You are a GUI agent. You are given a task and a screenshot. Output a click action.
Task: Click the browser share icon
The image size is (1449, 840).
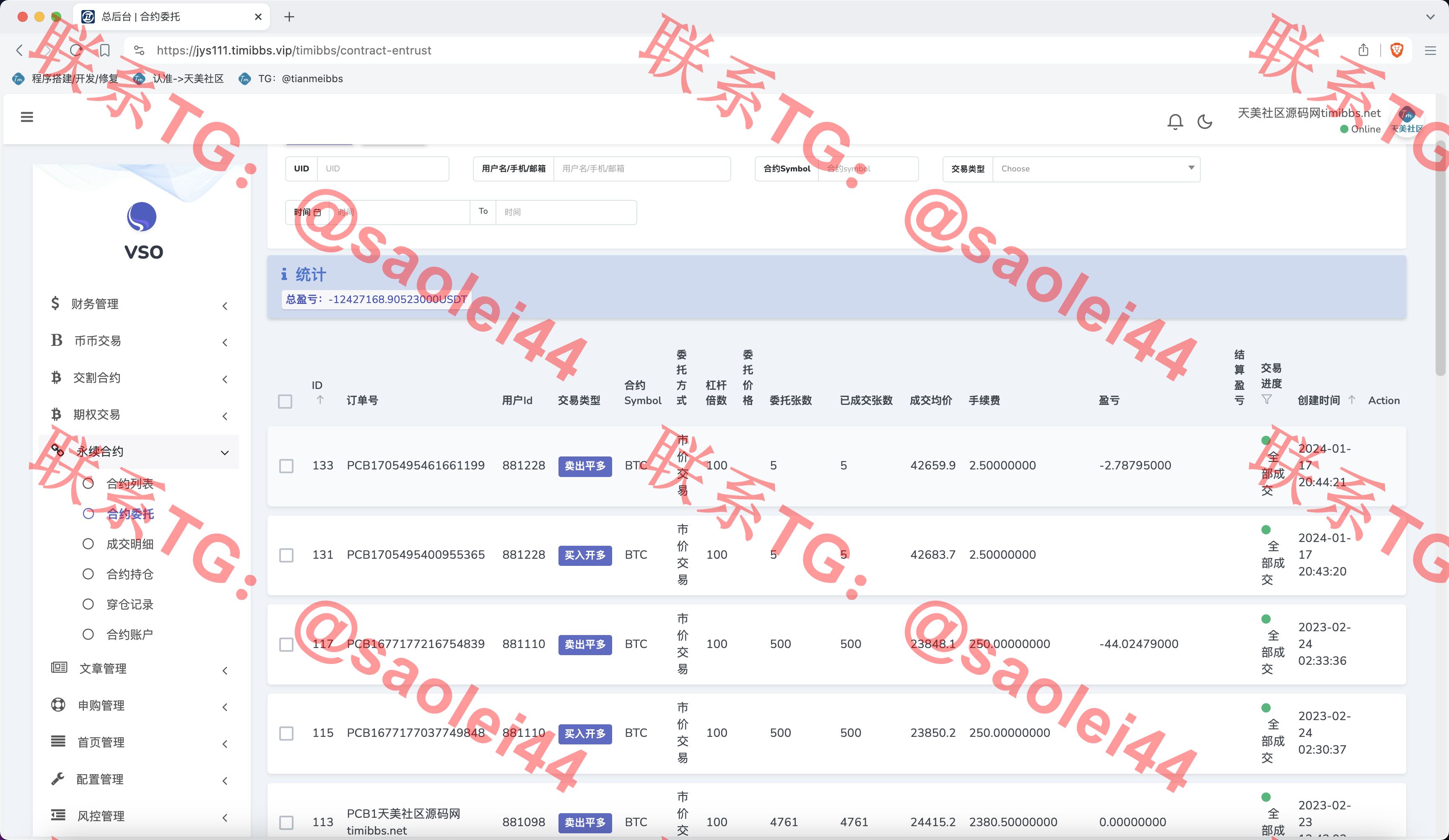[x=1363, y=50]
